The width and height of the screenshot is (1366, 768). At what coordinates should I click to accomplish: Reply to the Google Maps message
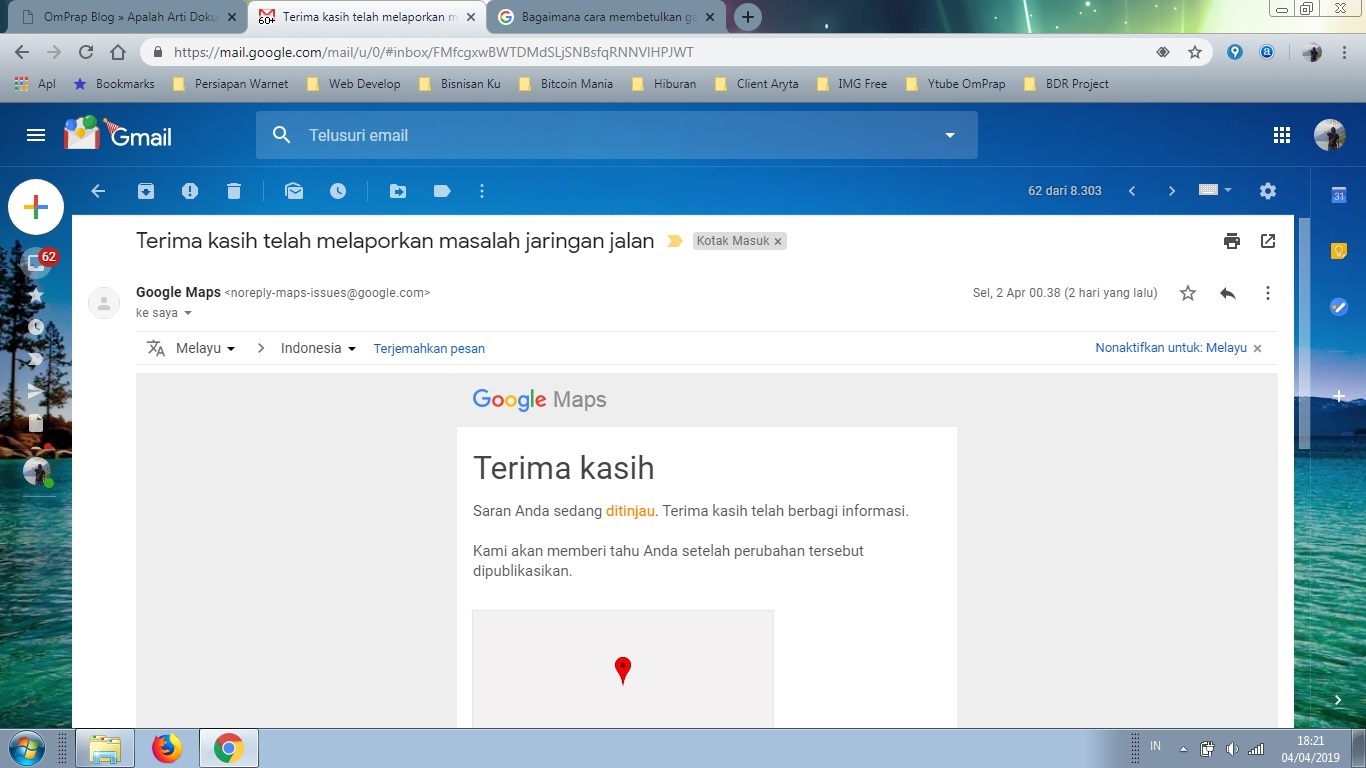[x=1228, y=293]
